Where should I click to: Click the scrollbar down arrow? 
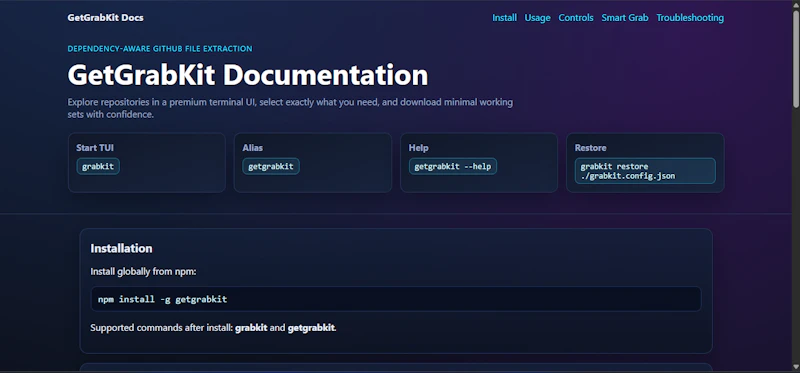coord(795,367)
